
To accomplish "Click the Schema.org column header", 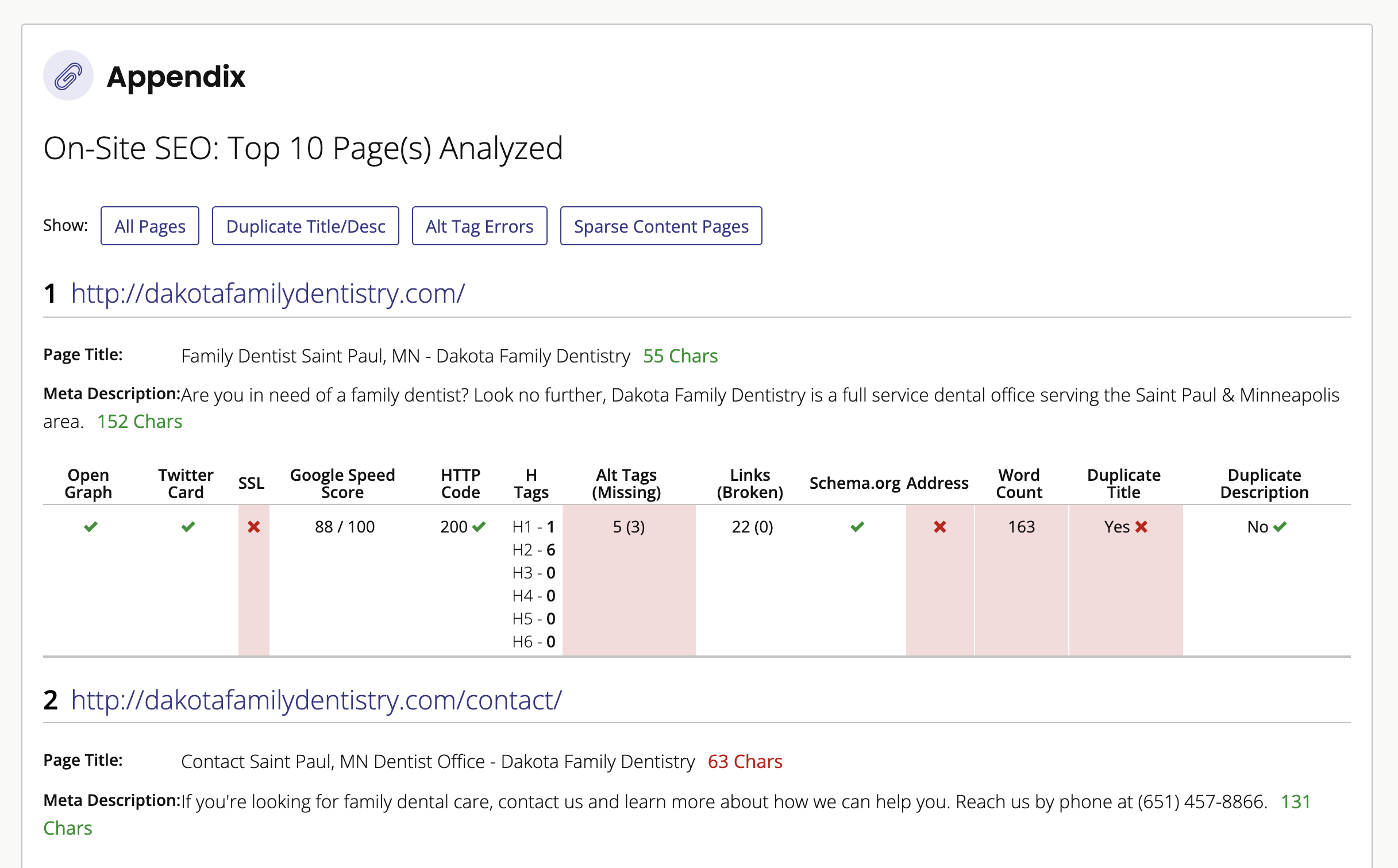I will click(x=855, y=484).
